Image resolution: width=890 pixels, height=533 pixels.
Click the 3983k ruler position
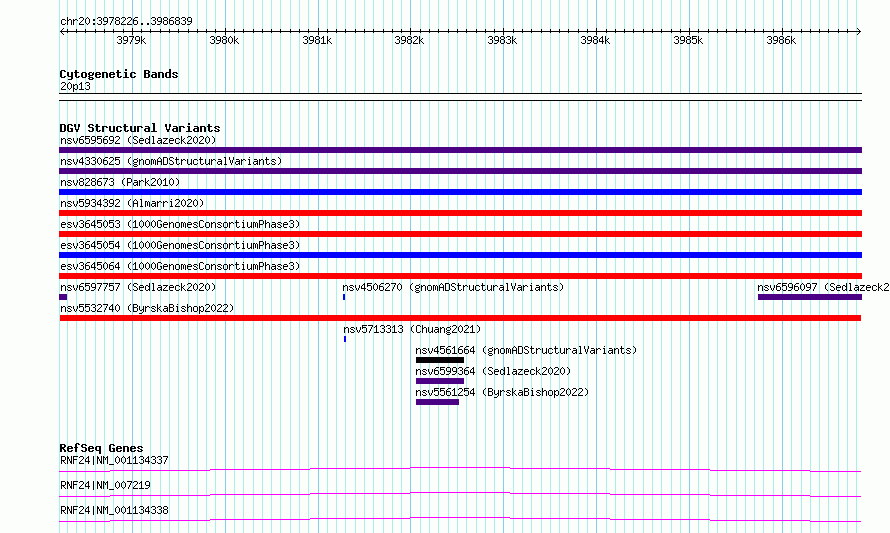[502, 40]
